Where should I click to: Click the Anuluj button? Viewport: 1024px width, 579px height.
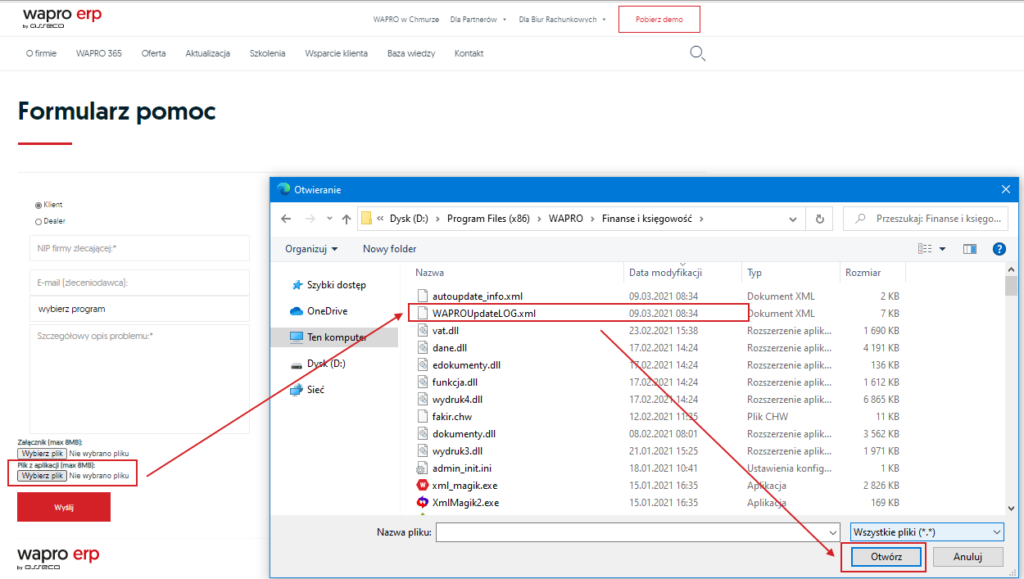(x=967, y=557)
